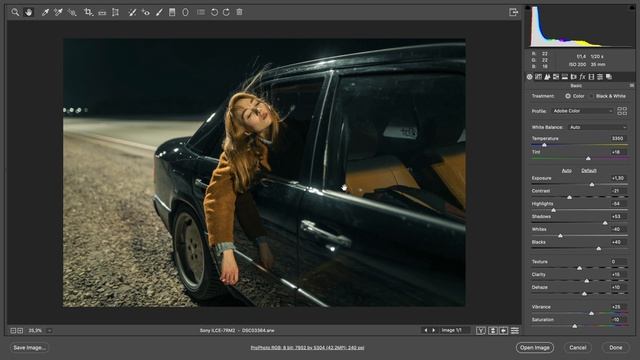Open the workflow options ProPhoto RGB link
The height and width of the screenshot is (360, 640).
tap(307, 348)
